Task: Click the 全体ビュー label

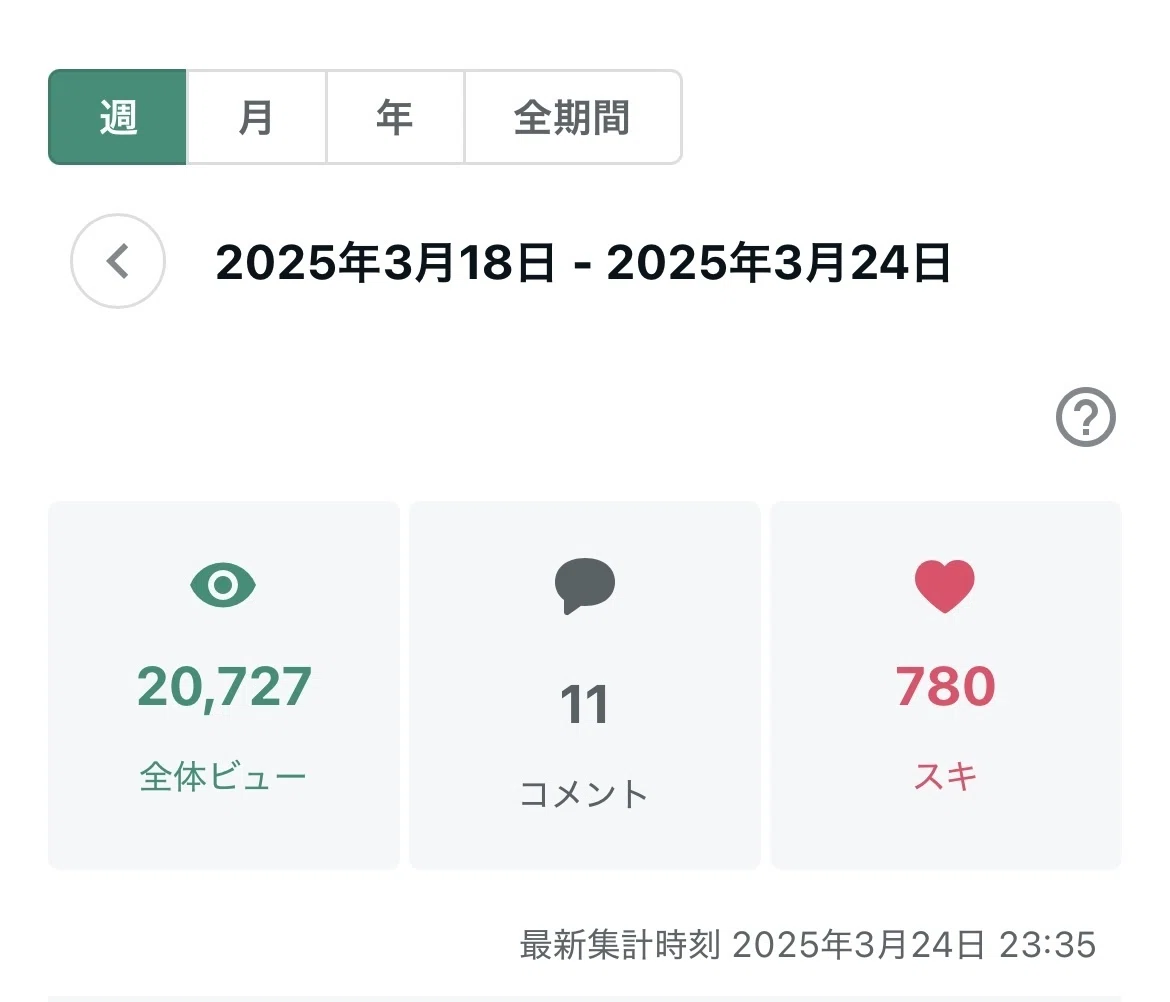Action: [223, 777]
